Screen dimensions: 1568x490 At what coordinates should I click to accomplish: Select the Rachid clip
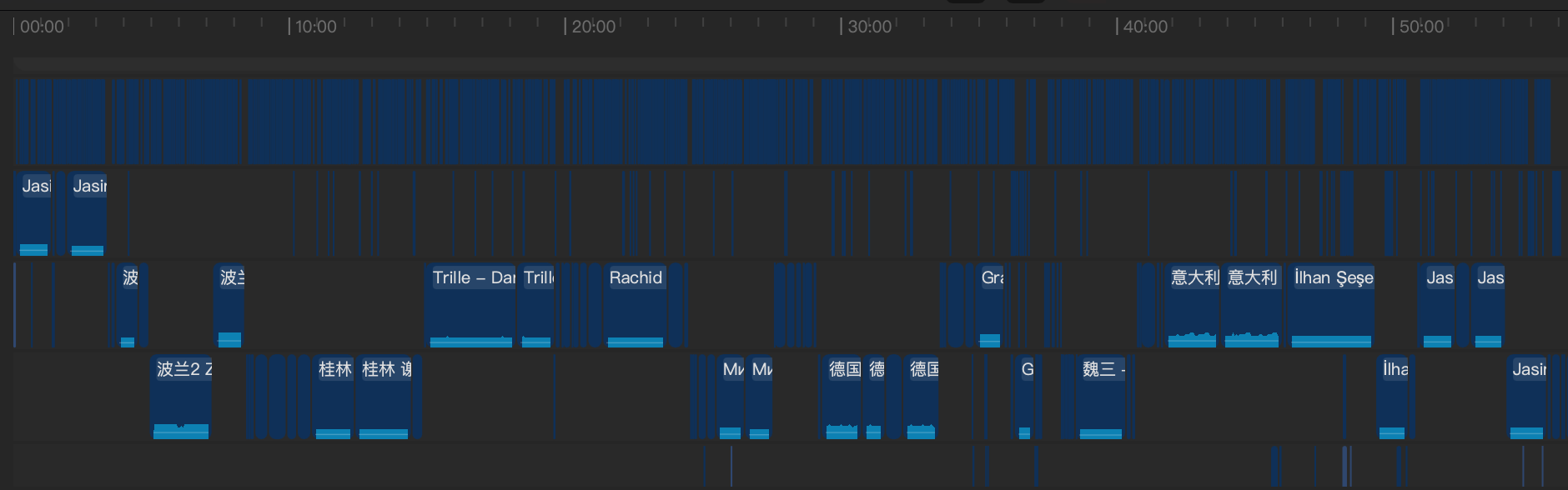click(635, 305)
